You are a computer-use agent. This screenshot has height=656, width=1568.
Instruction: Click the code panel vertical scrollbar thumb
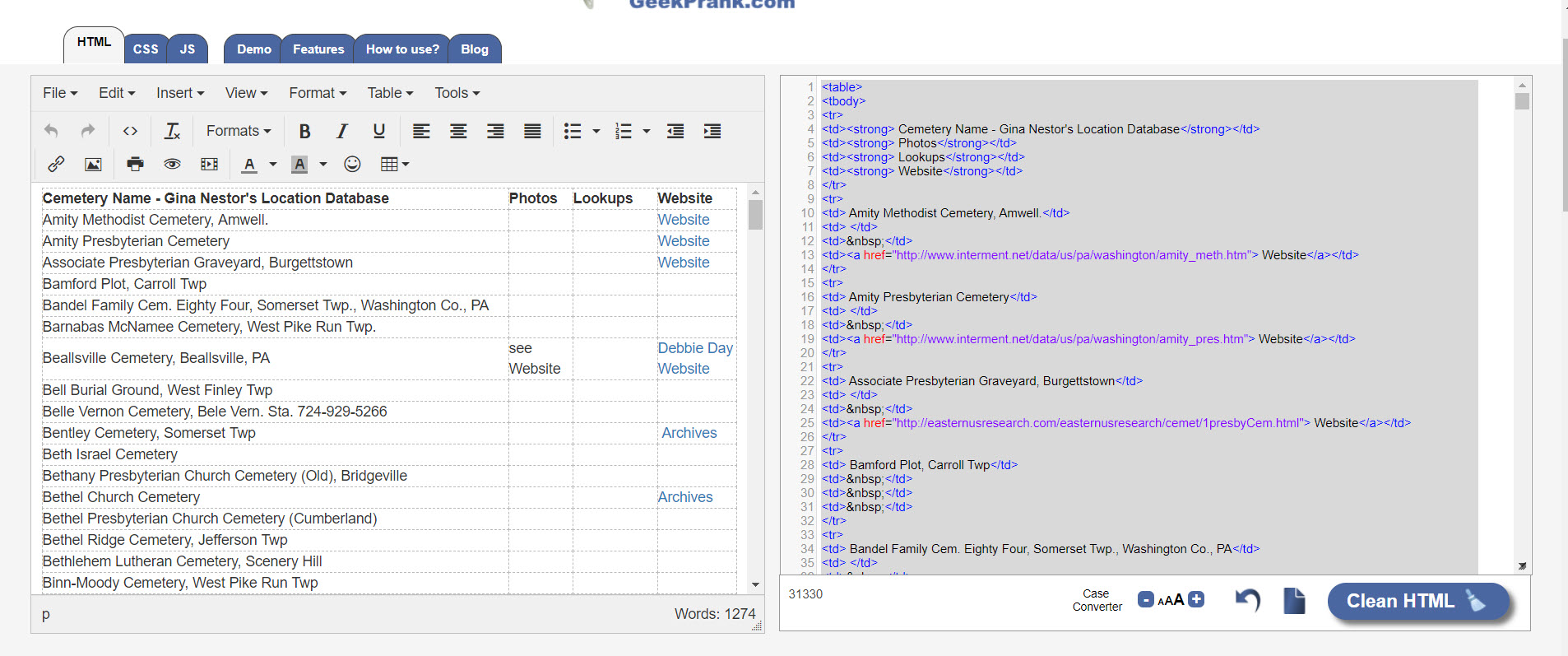click(x=1522, y=101)
